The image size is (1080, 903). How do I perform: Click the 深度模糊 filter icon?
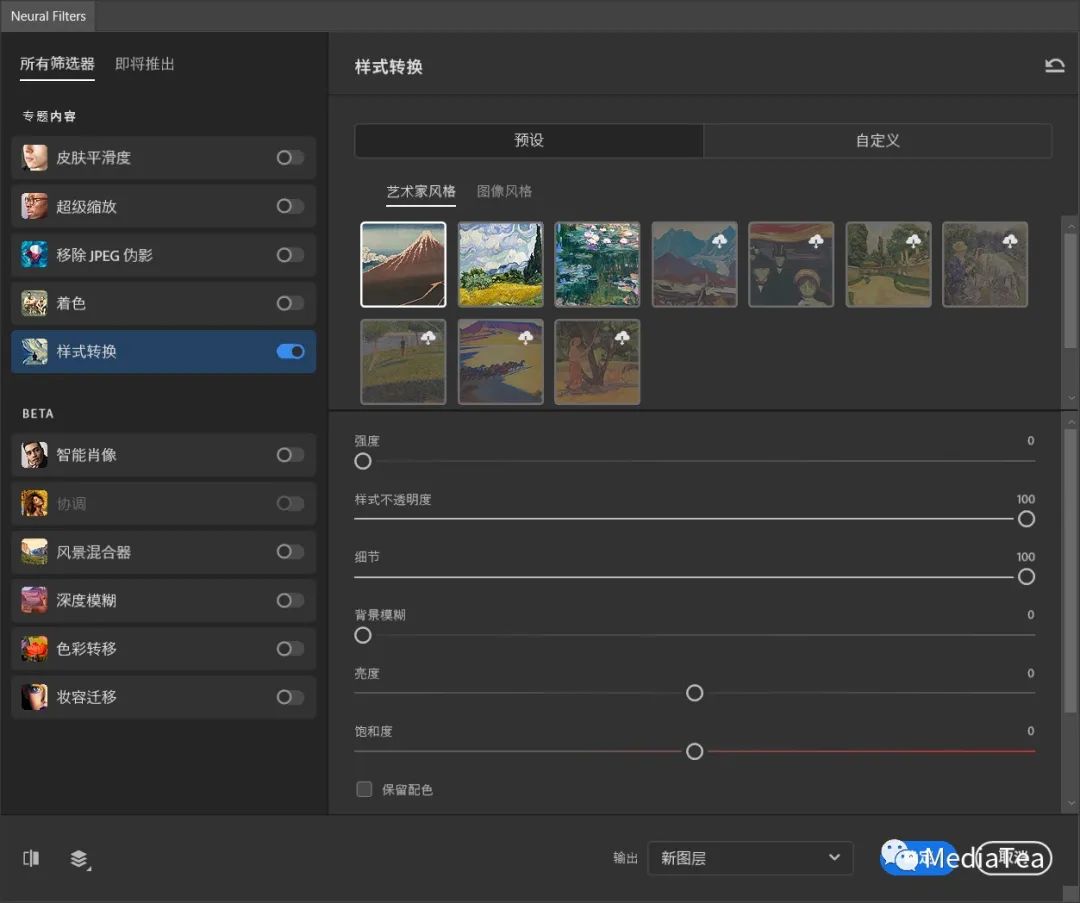point(34,600)
